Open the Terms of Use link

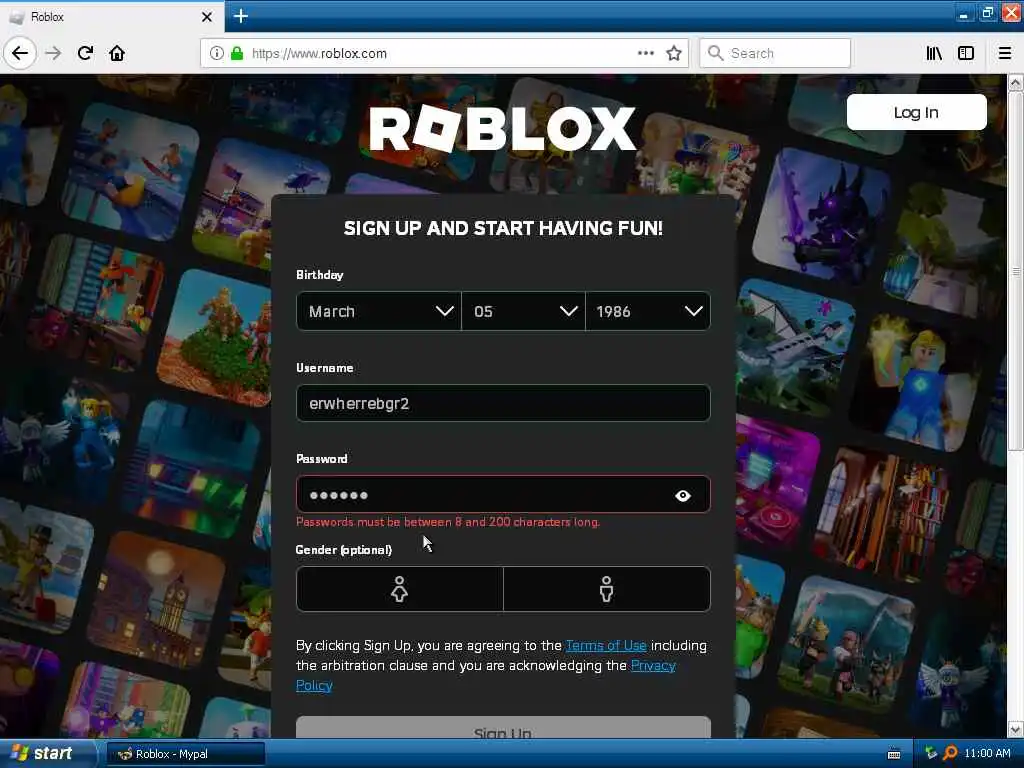tap(606, 645)
